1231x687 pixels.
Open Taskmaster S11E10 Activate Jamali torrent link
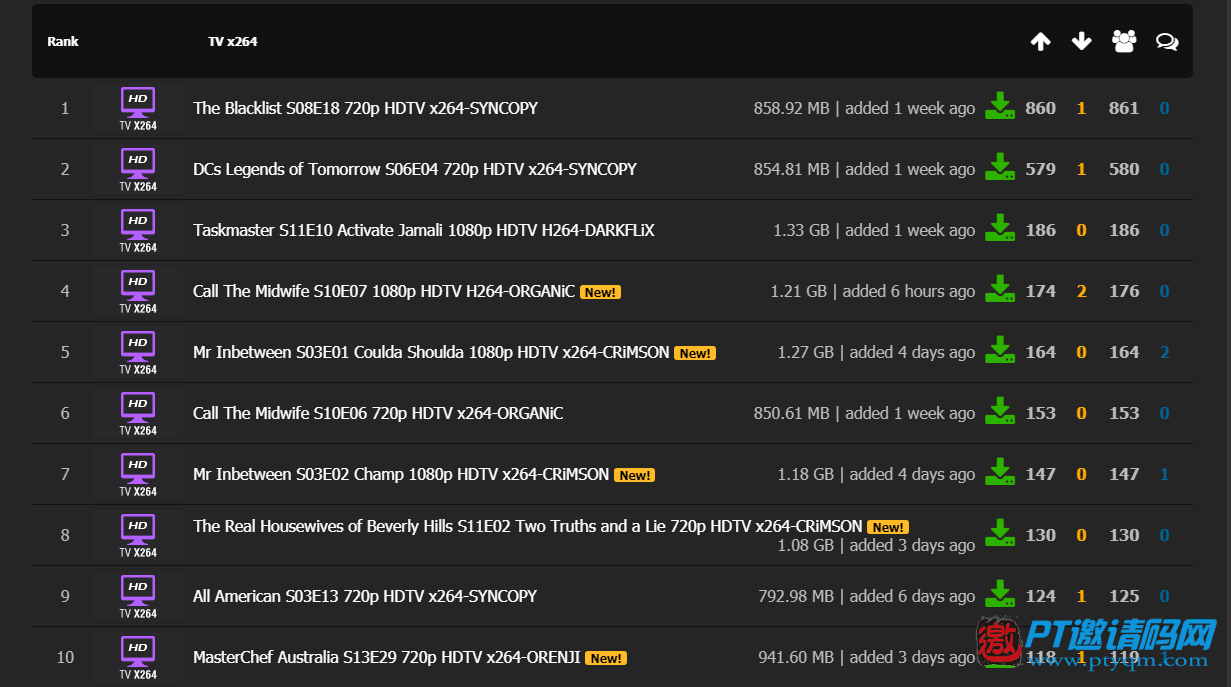coord(424,230)
